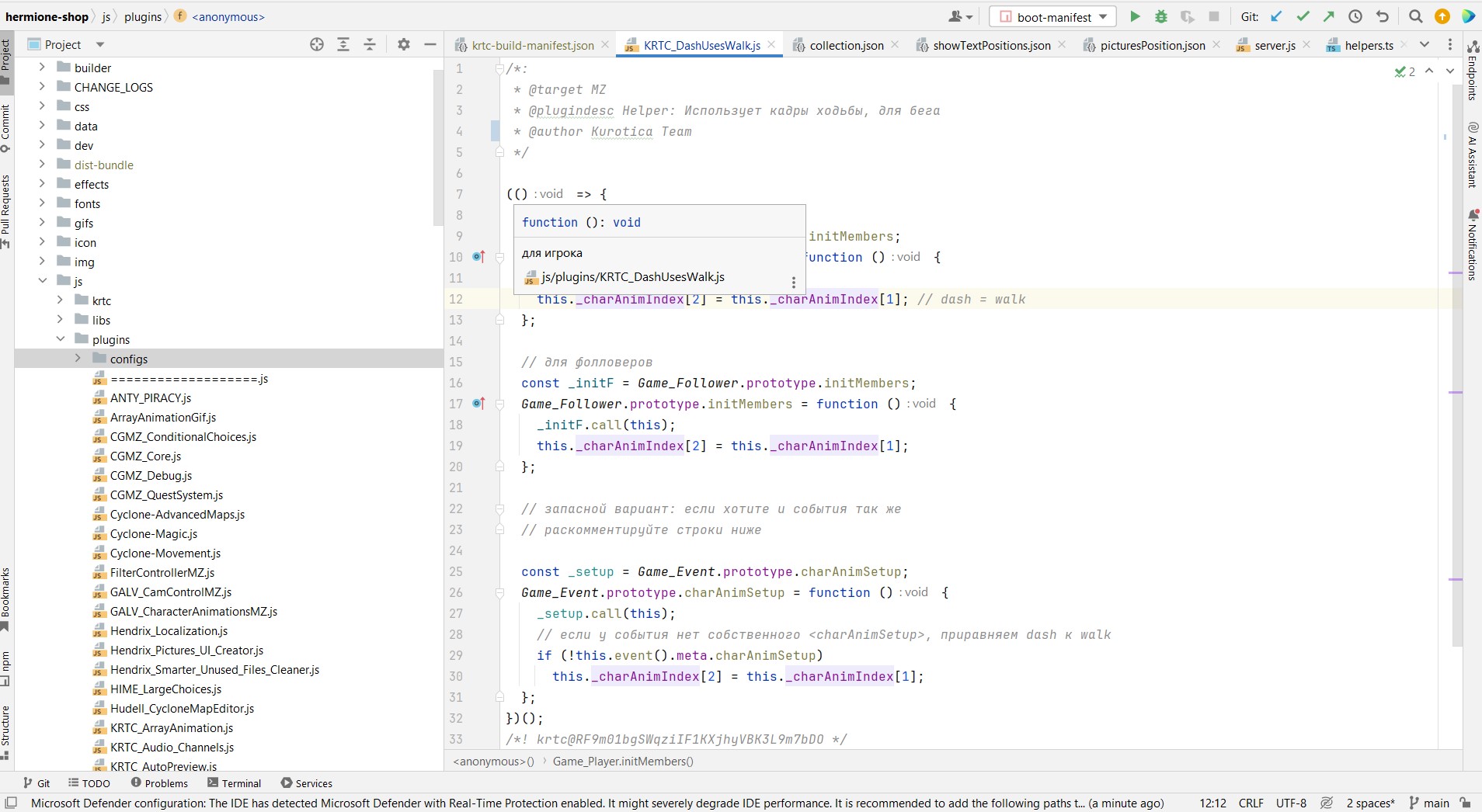Screen dimensions: 1482x812
Task: Open the user account icon menu
Action: click(960, 16)
